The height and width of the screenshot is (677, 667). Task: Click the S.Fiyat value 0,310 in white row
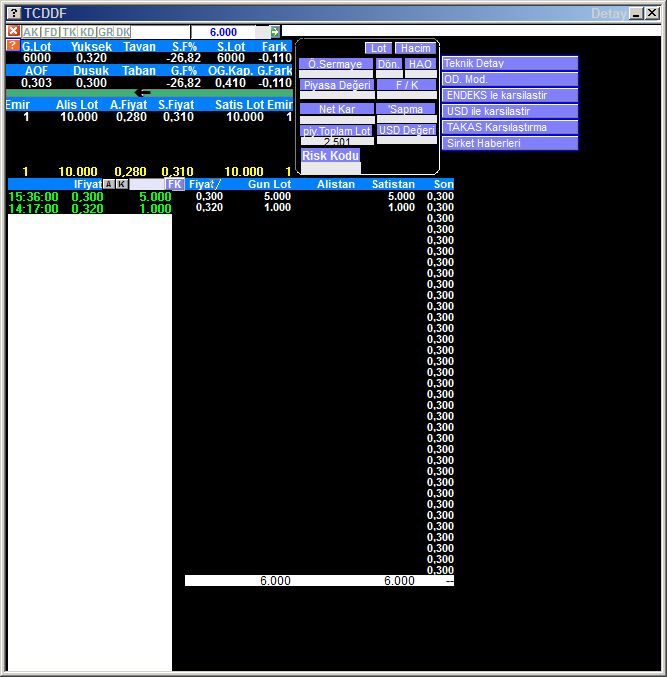(x=178, y=117)
